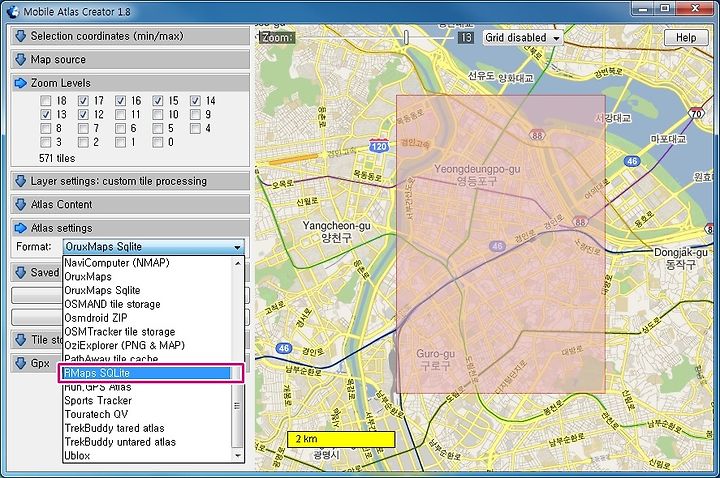Enable zoom level 10 checkbox

pyautogui.click(x=158, y=114)
